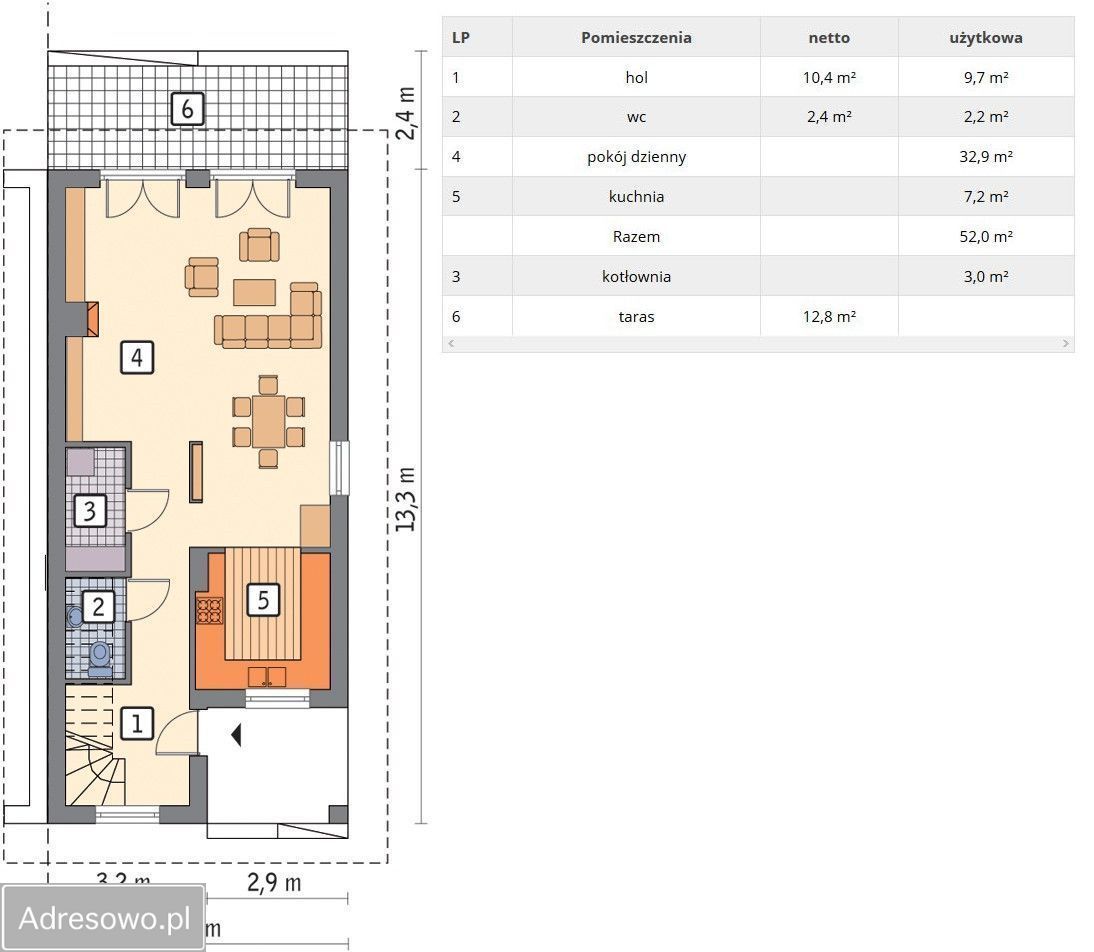Click the table scrollbar left arrow
The height and width of the screenshot is (952, 1094).
point(451,343)
